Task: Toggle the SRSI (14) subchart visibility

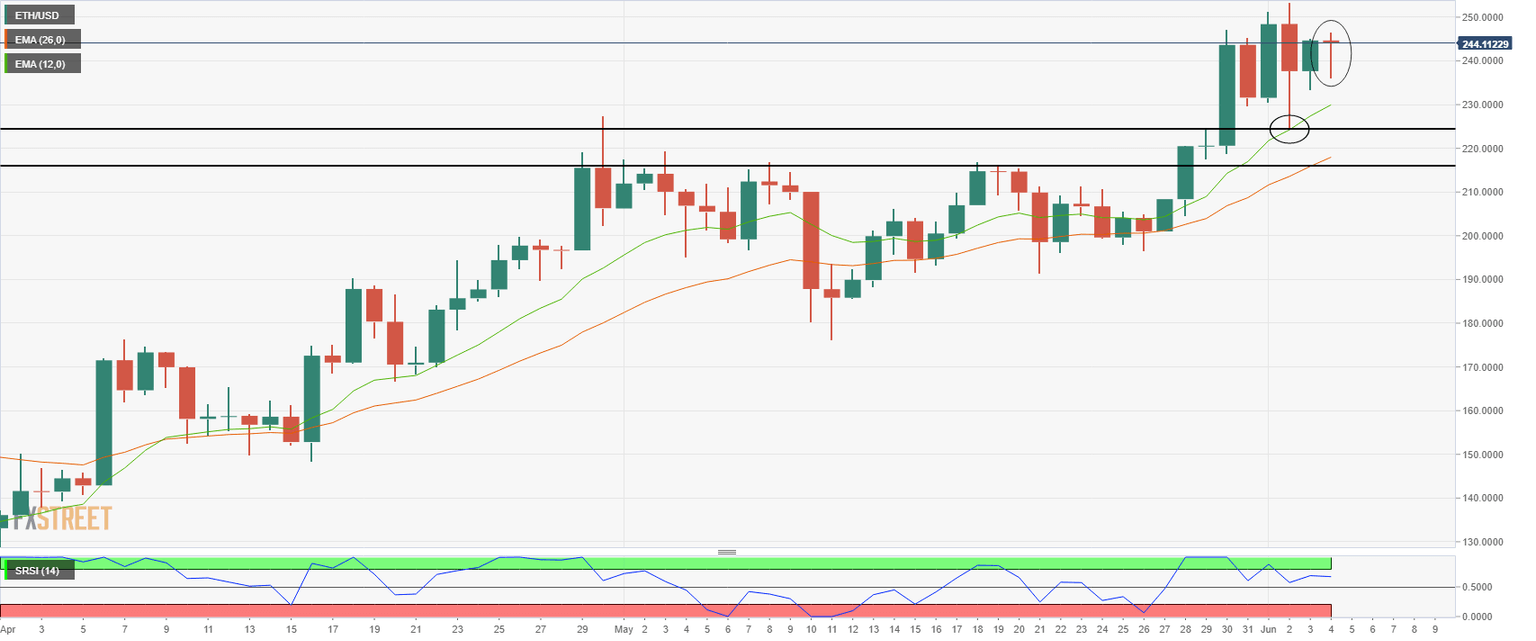Action: tap(38, 570)
